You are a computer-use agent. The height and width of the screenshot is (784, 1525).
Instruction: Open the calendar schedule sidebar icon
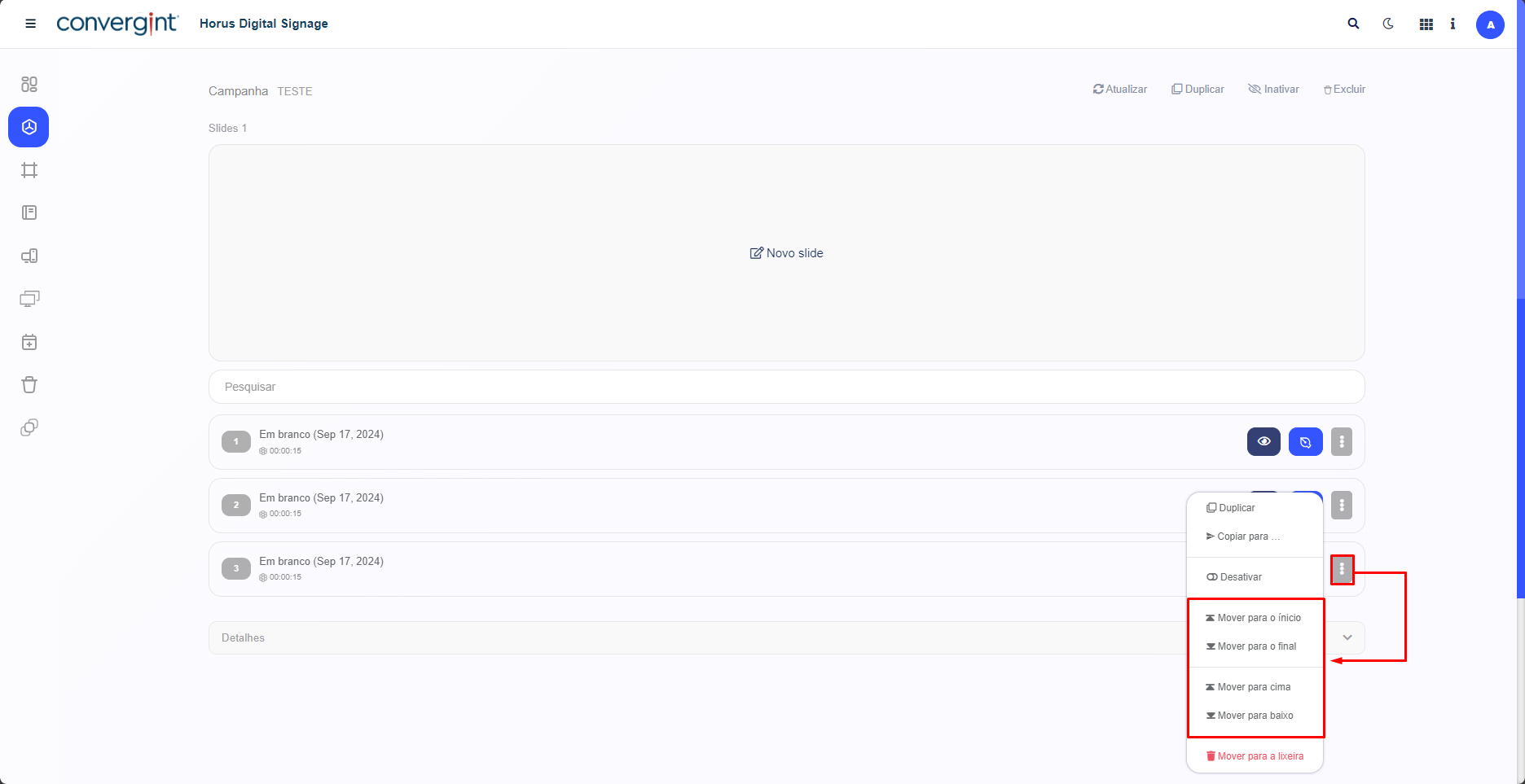pos(29,342)
